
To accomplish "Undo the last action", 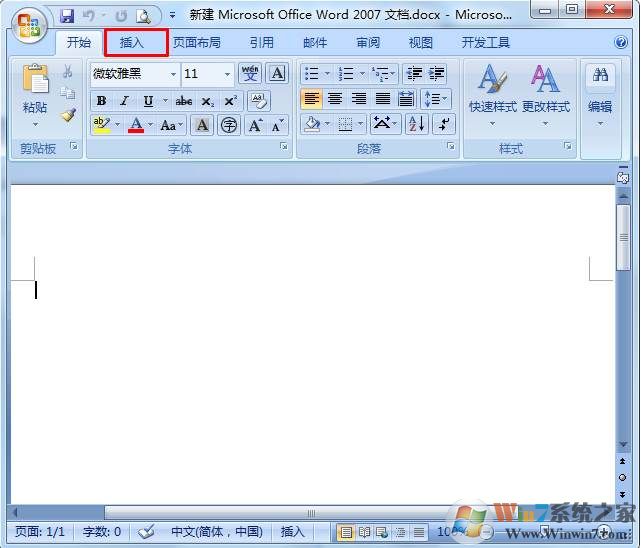I will (89, 16).
